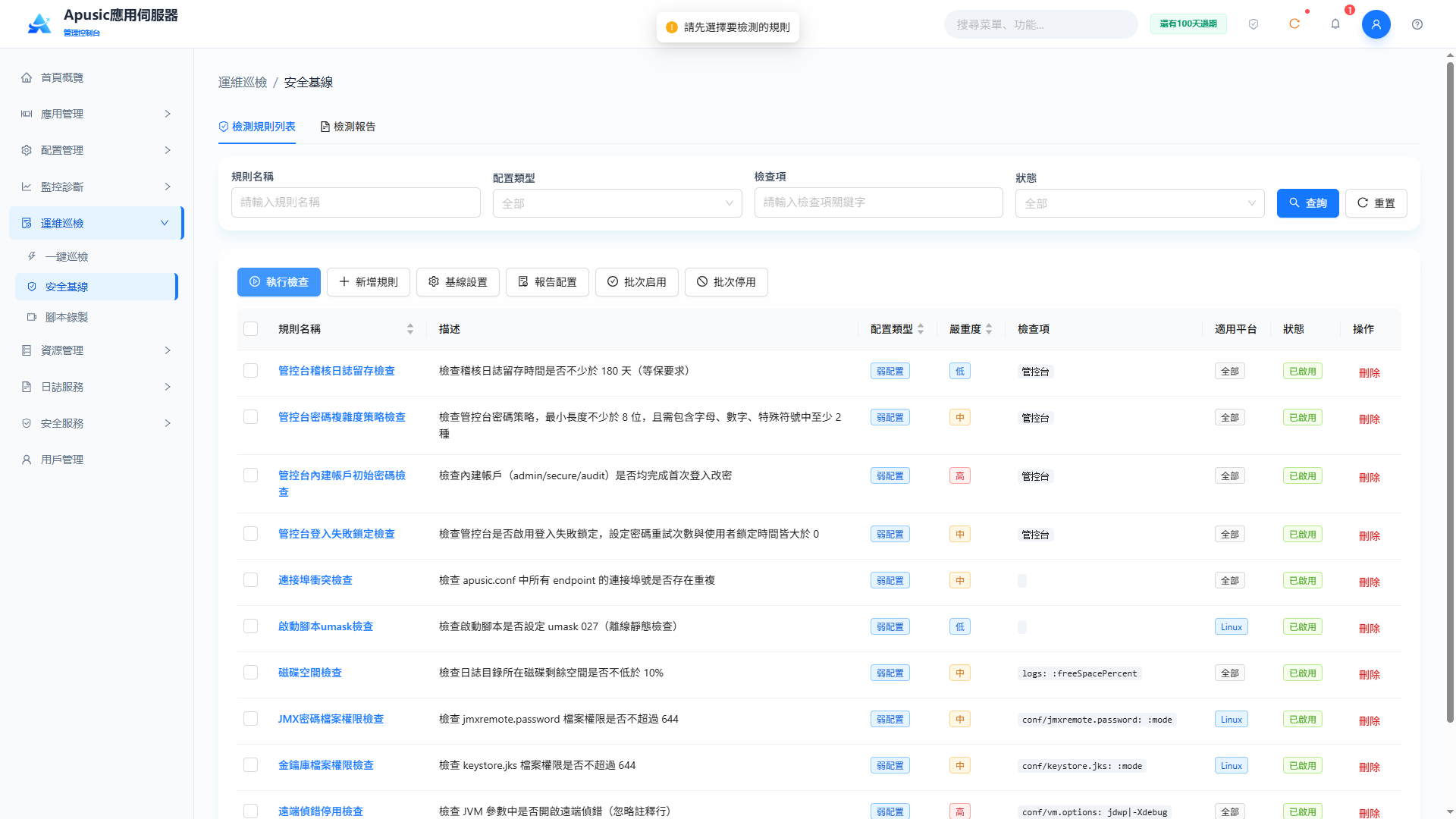Click the 首頁概覽 home icon
Viewport: 1456px width, 819px height.
click(x=27, y=77)
